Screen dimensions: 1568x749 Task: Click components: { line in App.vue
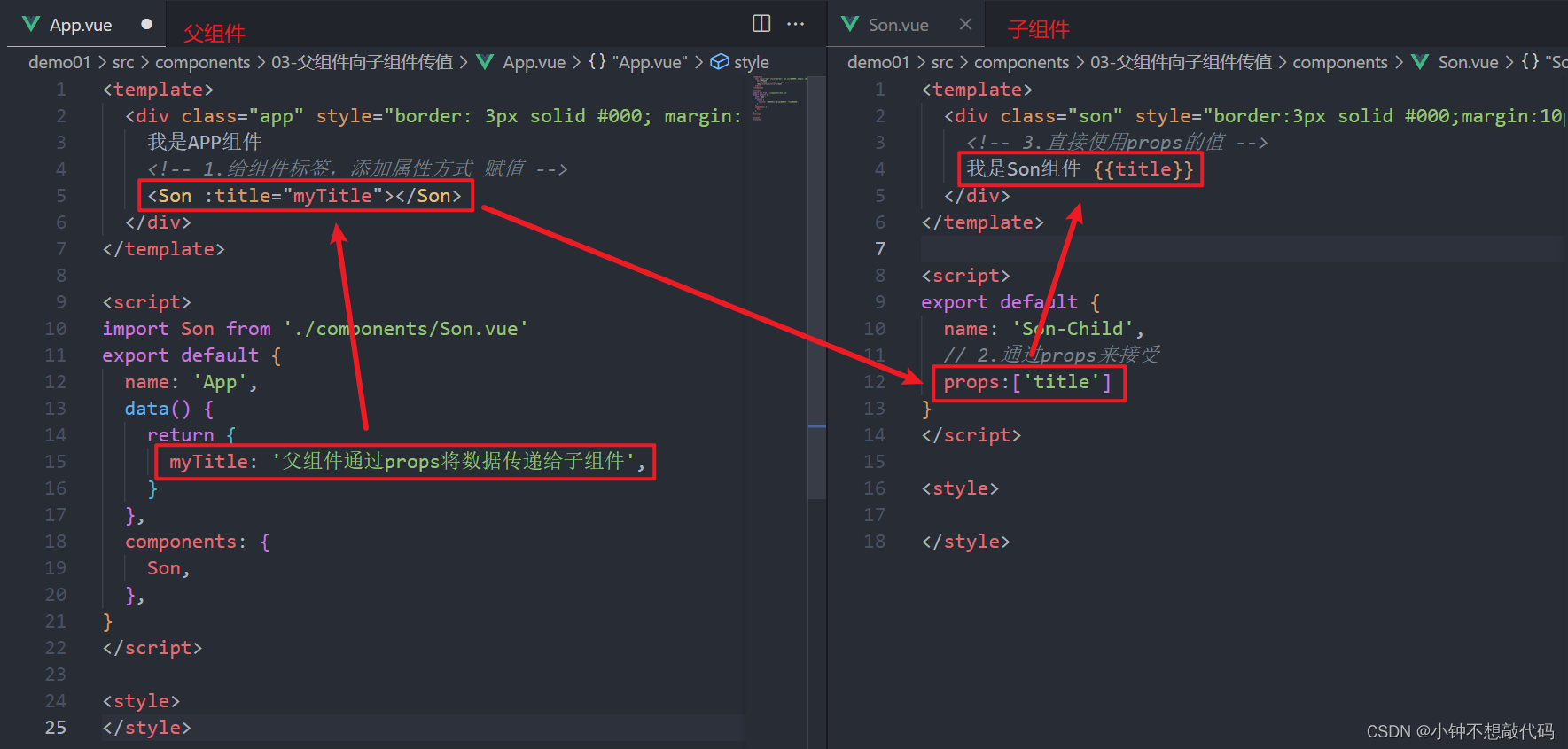pyautogui.click(x=198, y=541)
